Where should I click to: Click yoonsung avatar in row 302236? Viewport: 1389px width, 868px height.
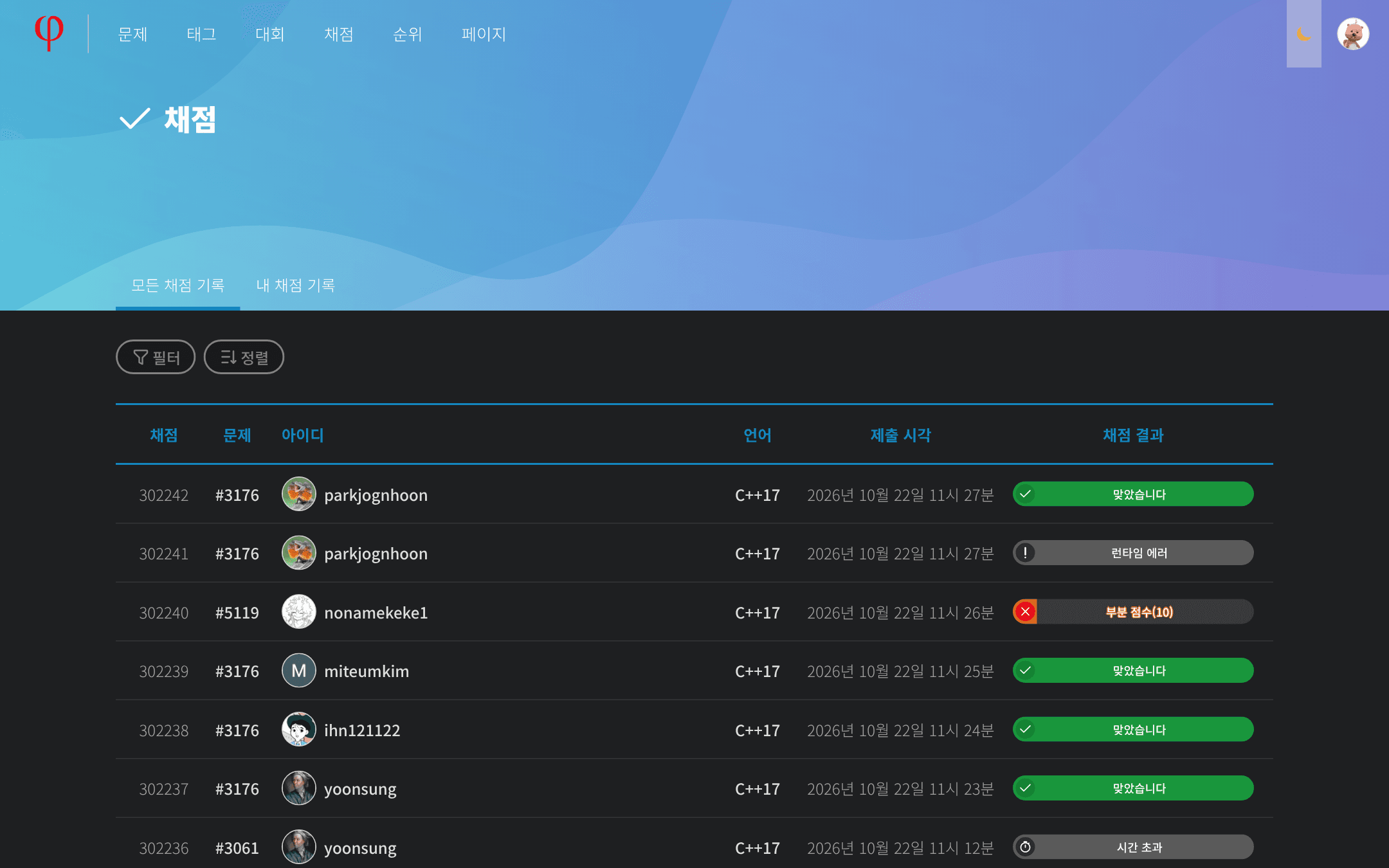pyautogui.click(x=299, y=847)
